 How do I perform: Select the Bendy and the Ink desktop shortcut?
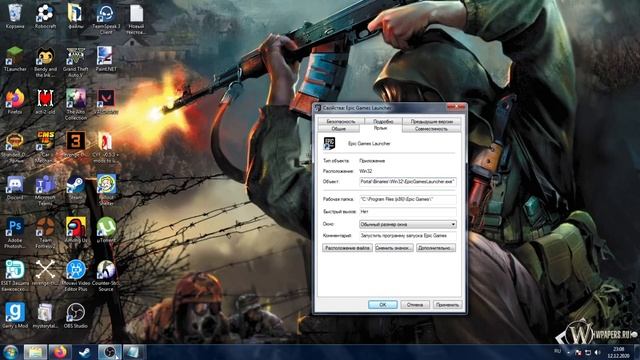[x=45, y=62]
